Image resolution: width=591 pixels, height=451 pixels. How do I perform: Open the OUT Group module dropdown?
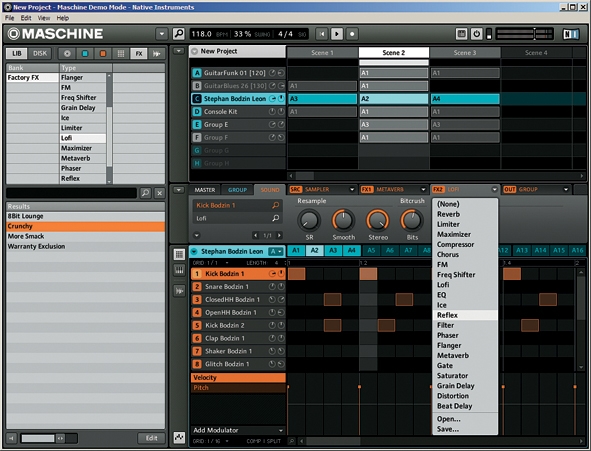(x=566, y=190)
